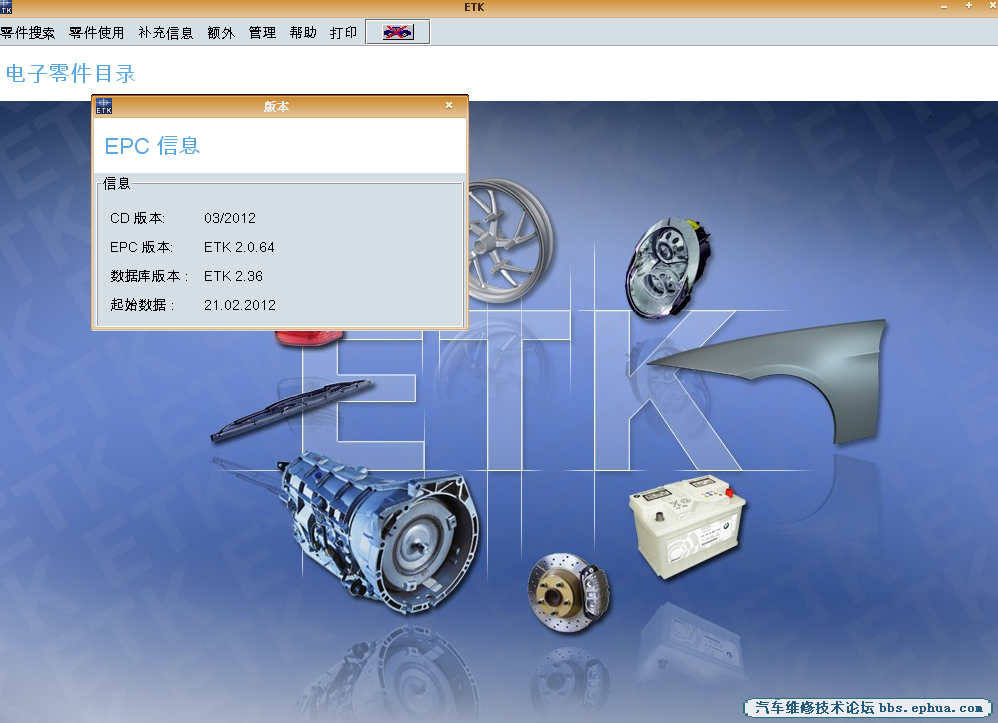Click the 电子零件目录 heading
This screenshot has height=723, width=998.
[71, 73]
